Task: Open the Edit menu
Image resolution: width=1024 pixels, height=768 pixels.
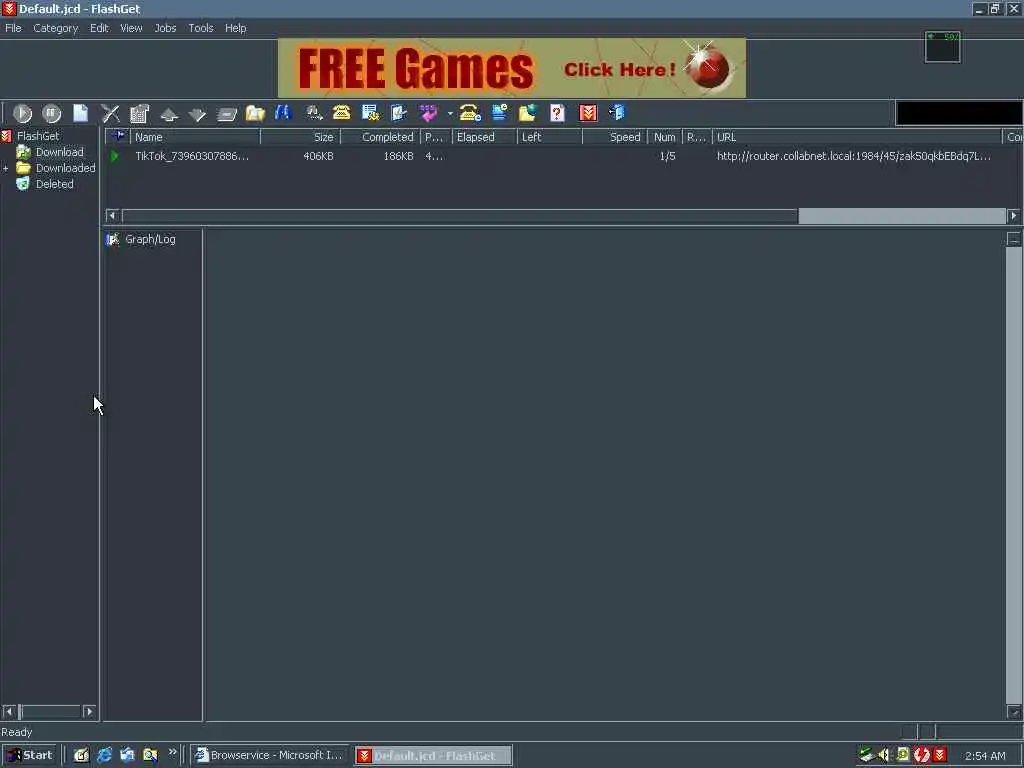Action: click(99, 28)
